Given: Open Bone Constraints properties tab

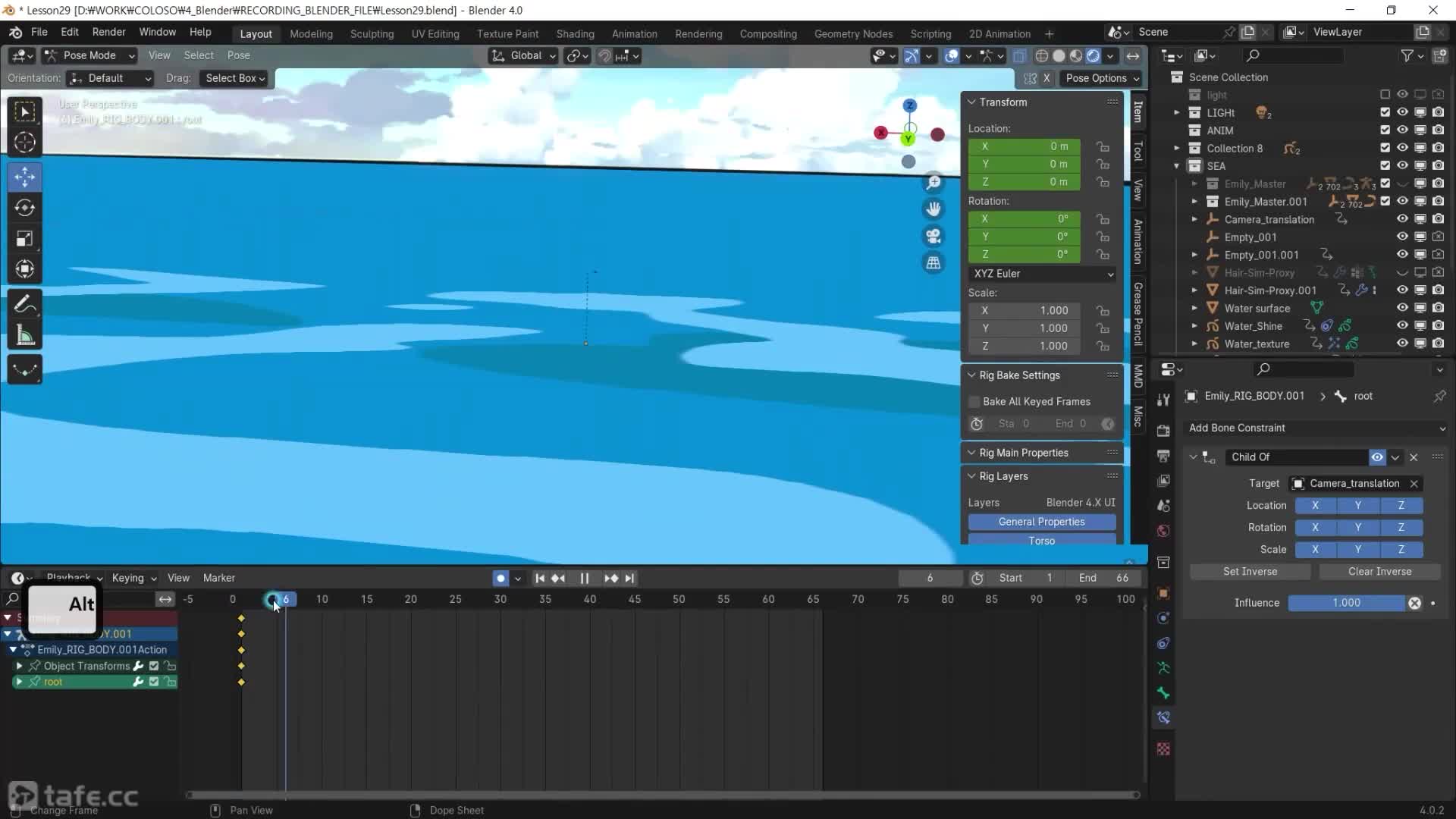Looking at the screenshot, I should pos(1163,717).
